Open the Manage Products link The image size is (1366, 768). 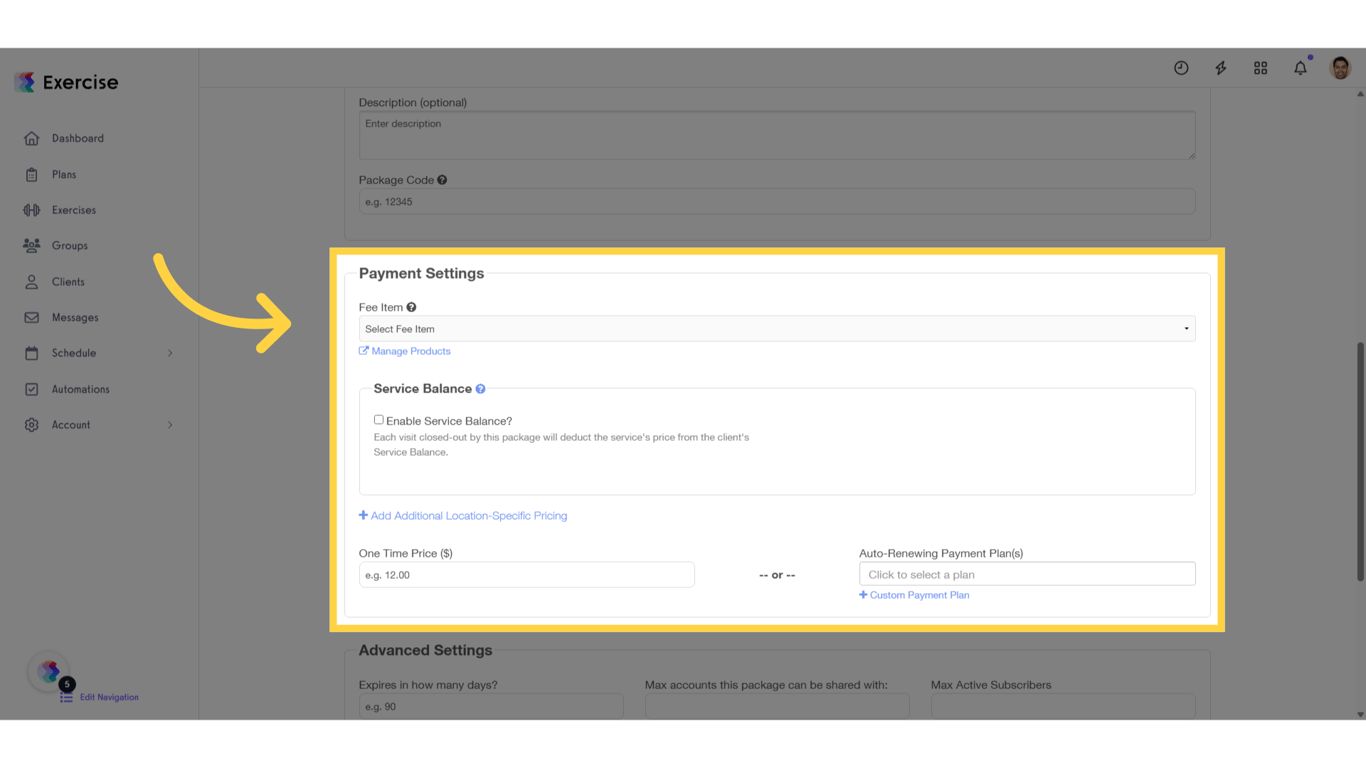405,351
